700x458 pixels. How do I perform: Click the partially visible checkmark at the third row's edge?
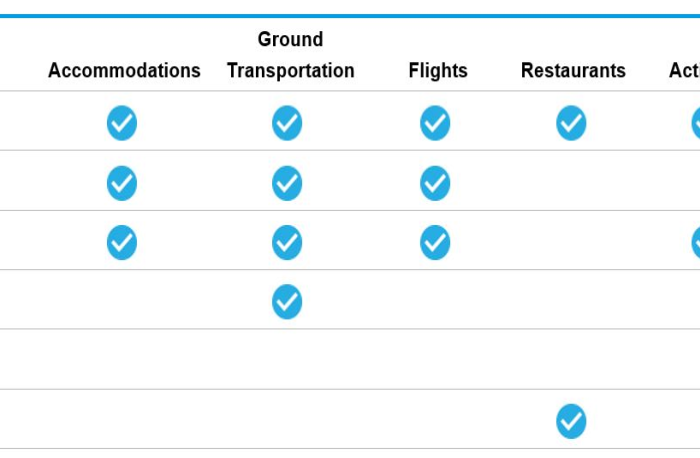pos(696,242)
